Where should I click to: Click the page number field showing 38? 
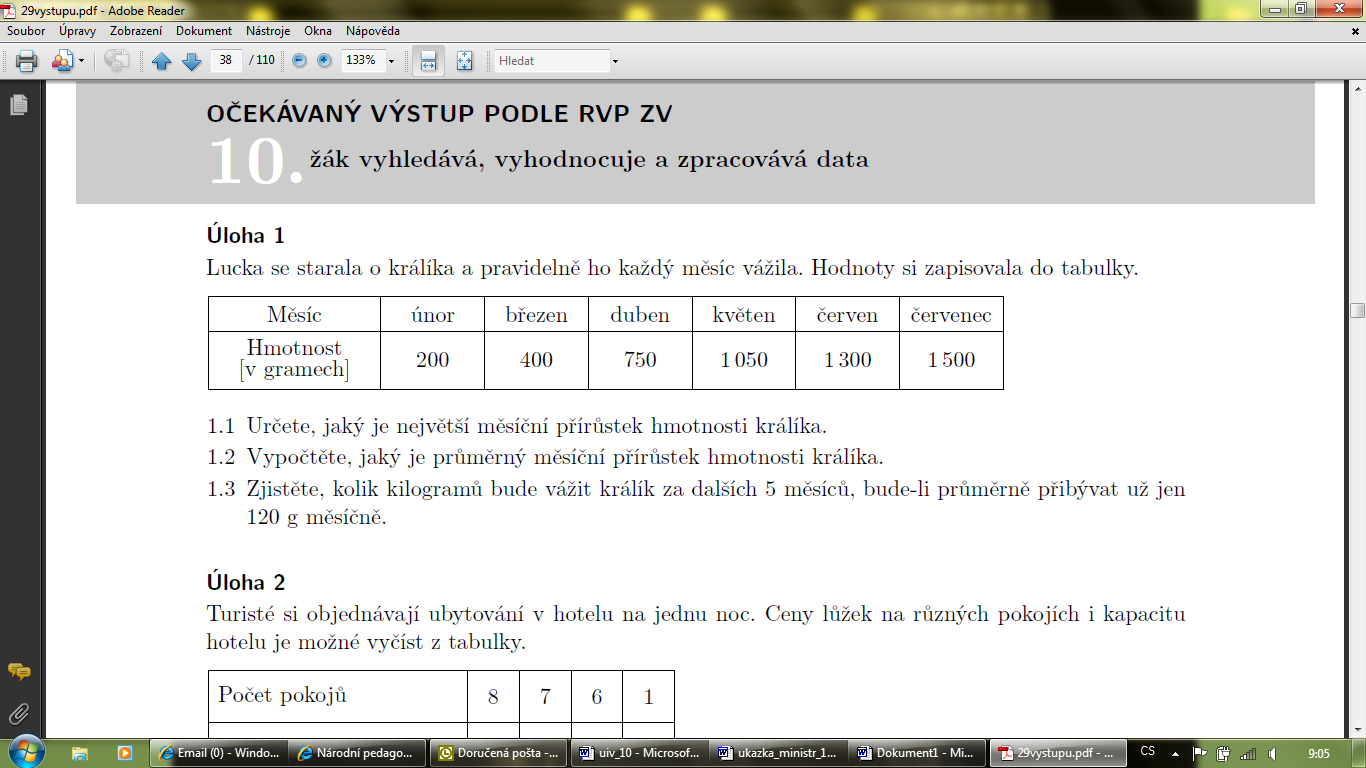click(226, 61)
